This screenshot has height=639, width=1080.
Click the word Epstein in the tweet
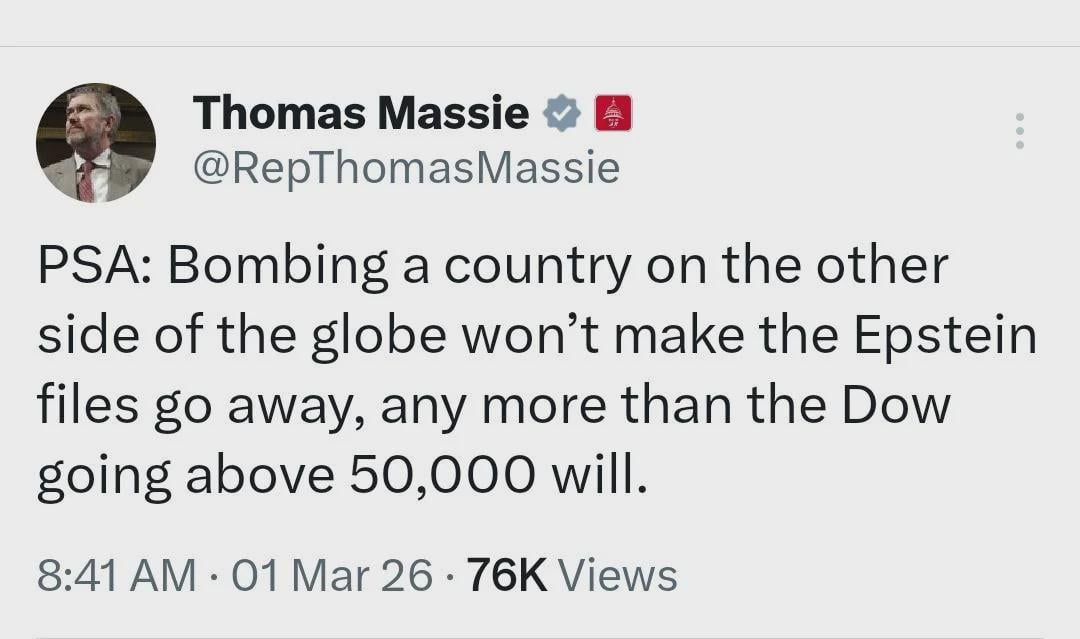(x=946, y=338)
